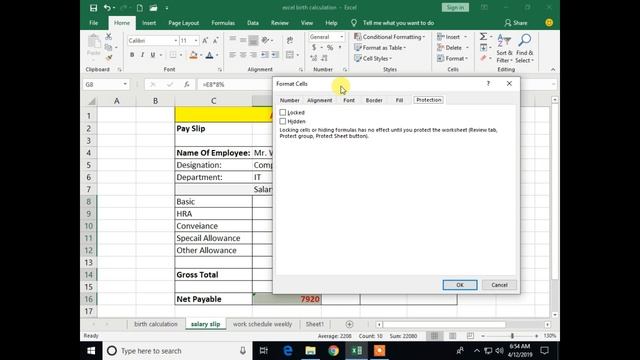Click the New Sheet plus icon
The height and width of the screenshot is (360, 640).
coord(349,324)
